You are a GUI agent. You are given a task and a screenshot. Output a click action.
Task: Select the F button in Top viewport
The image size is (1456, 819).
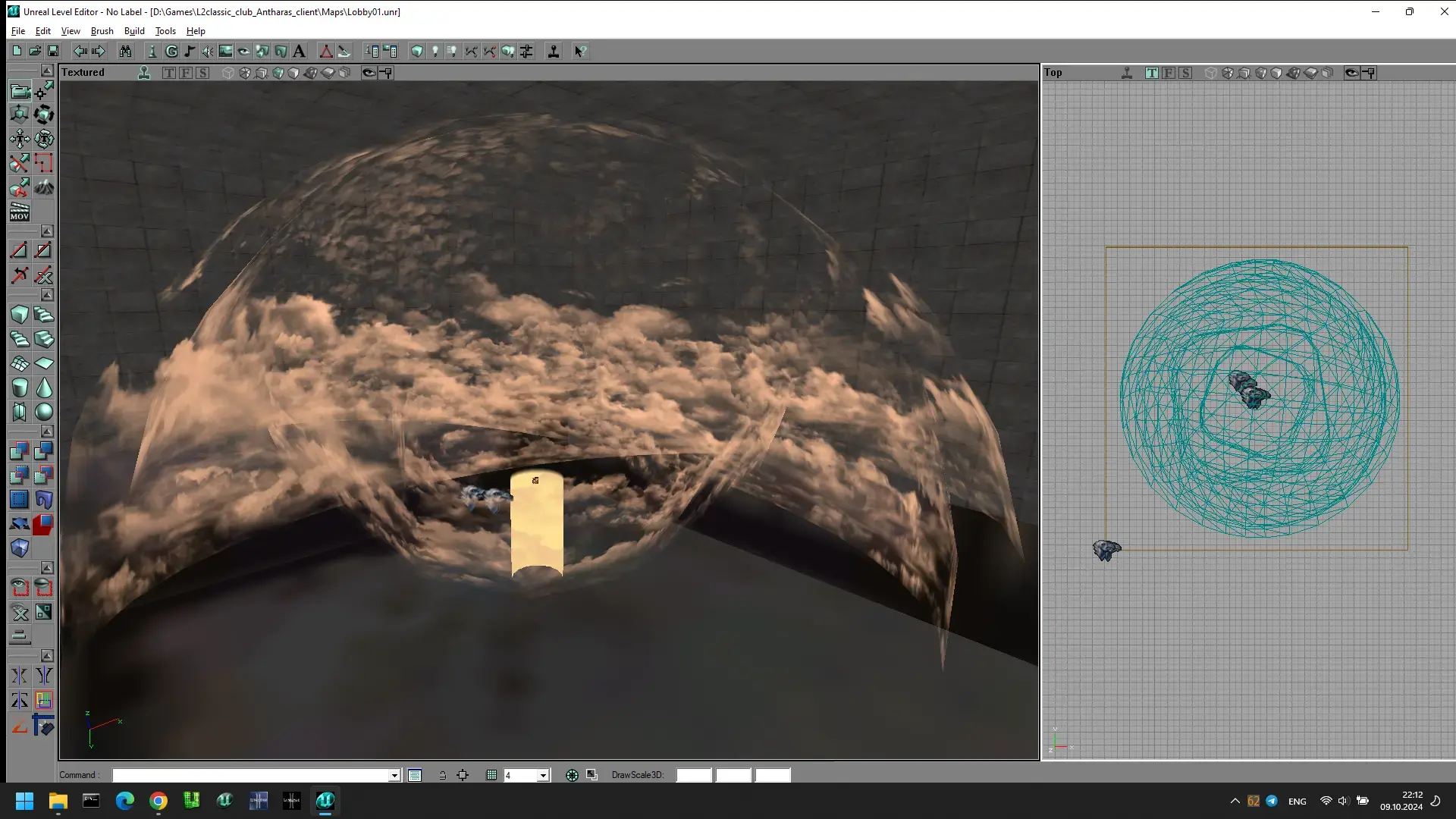[x=1169, y=73]
